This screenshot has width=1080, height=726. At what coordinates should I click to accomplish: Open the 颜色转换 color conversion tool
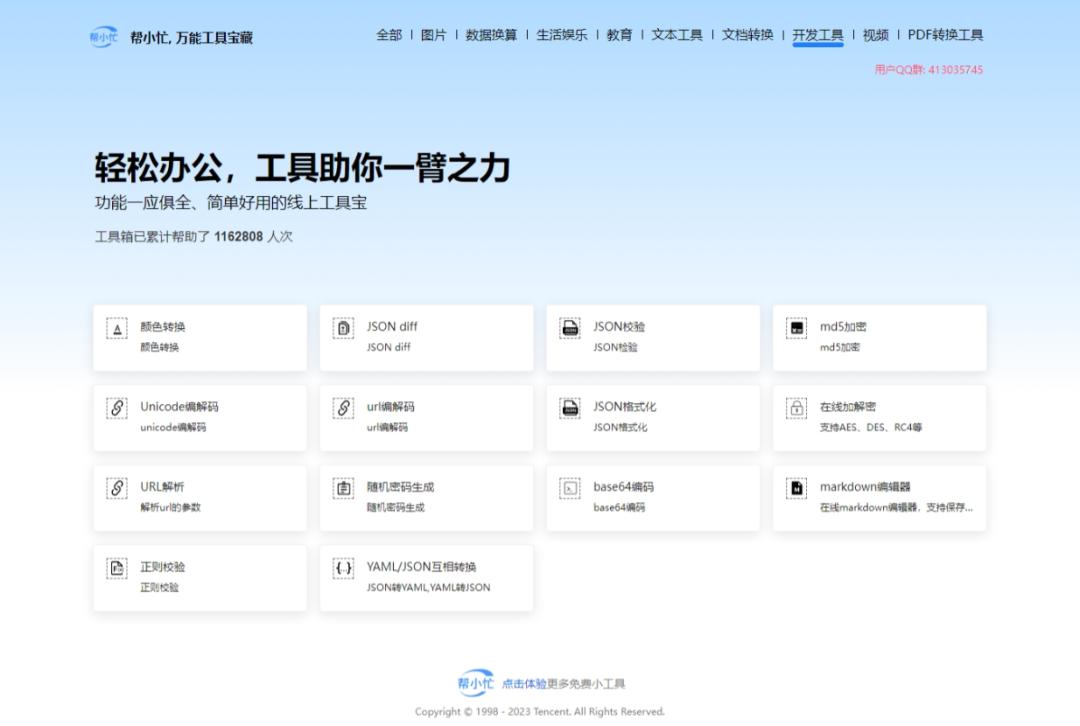pos(198,337)
